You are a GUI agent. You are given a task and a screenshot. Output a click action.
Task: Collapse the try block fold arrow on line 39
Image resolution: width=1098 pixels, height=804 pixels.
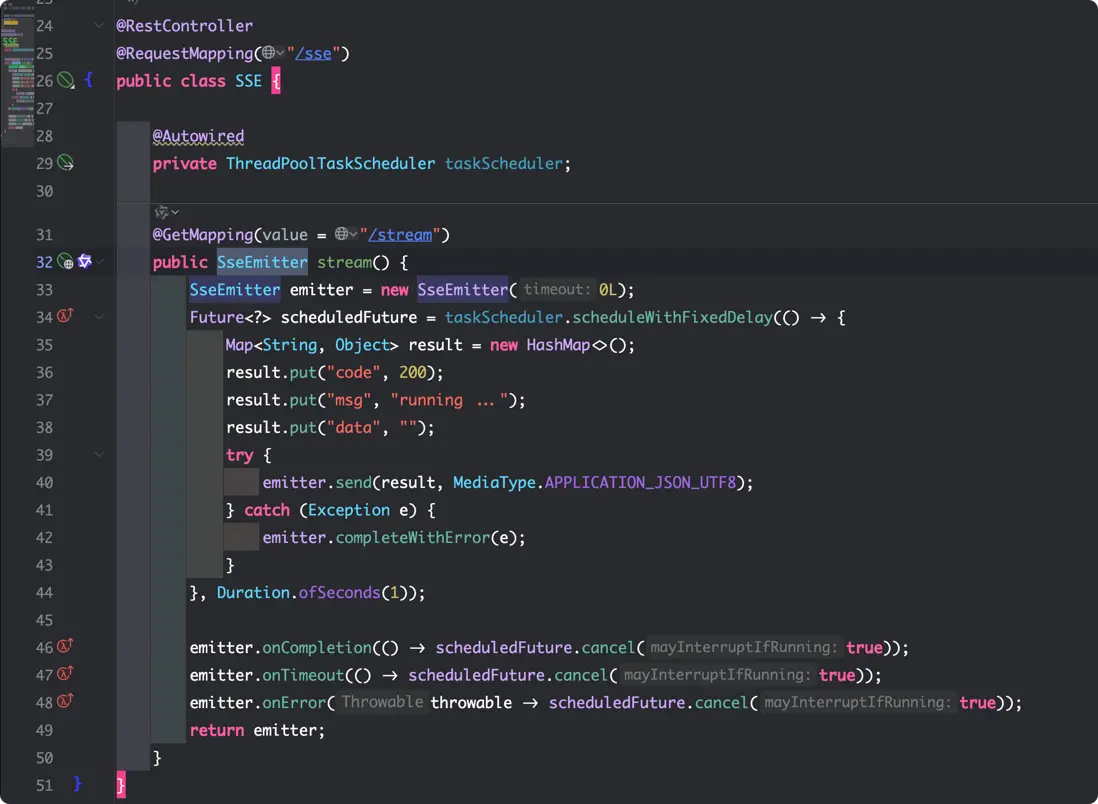click(x=99, y=455)
